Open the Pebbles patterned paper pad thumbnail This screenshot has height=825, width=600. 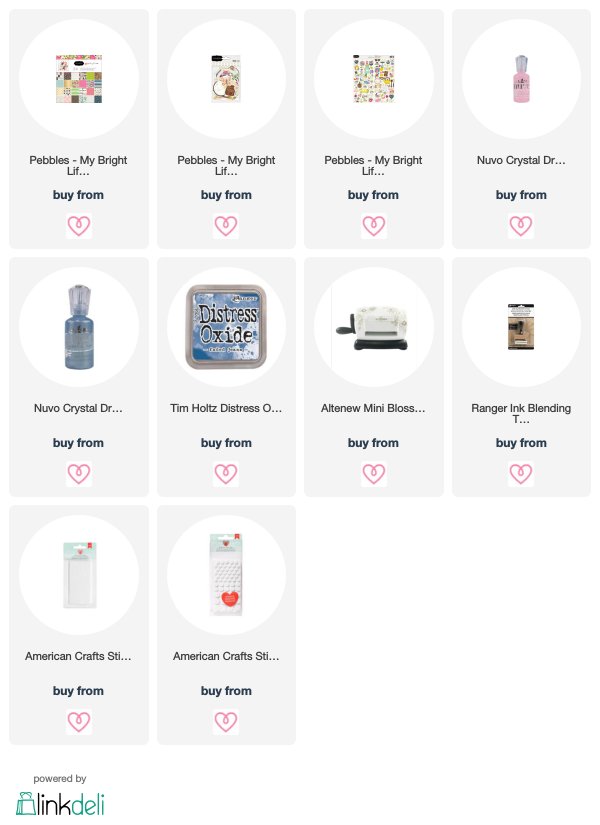(79, 79)
